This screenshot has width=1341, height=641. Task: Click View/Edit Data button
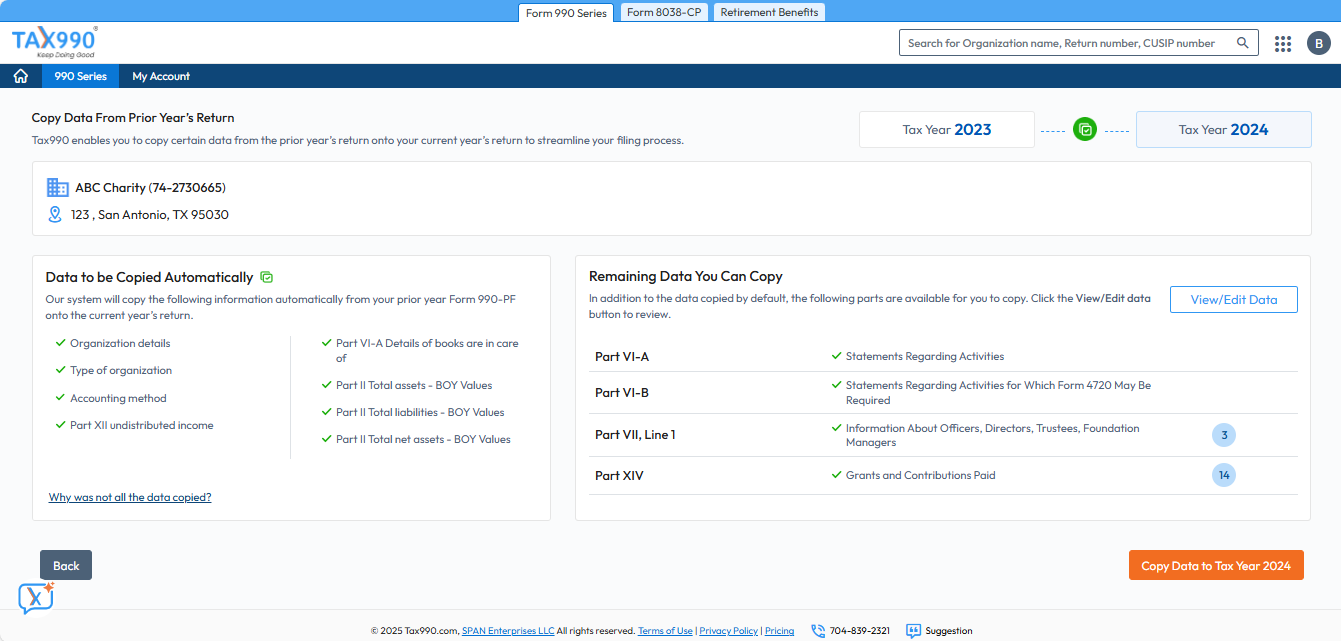[x=1234, y=299]
